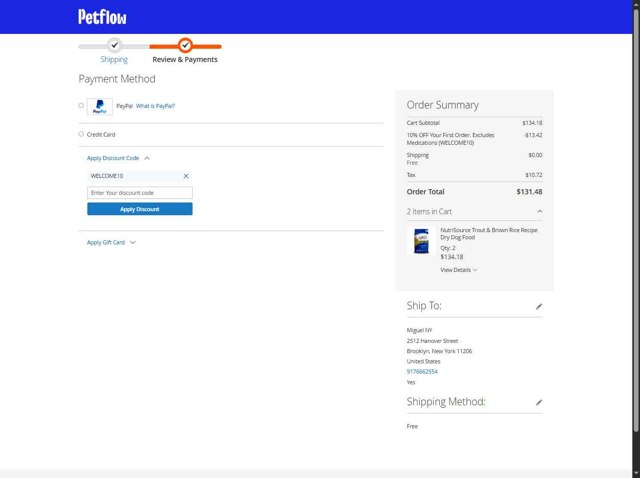Go back to Shipping step

pos(114,60)
